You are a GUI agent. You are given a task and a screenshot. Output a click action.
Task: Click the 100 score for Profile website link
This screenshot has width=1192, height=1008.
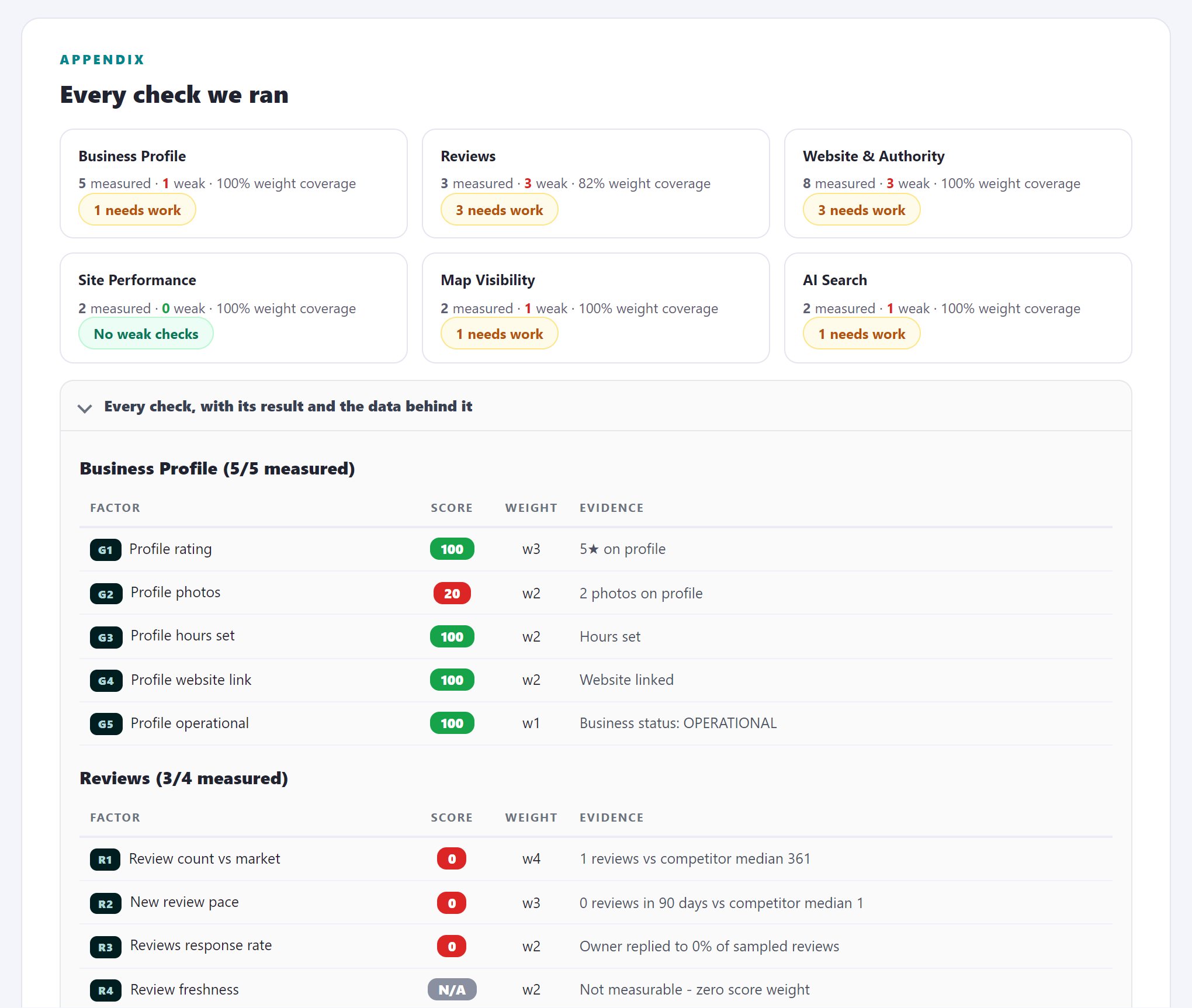[x=452, y=680]
